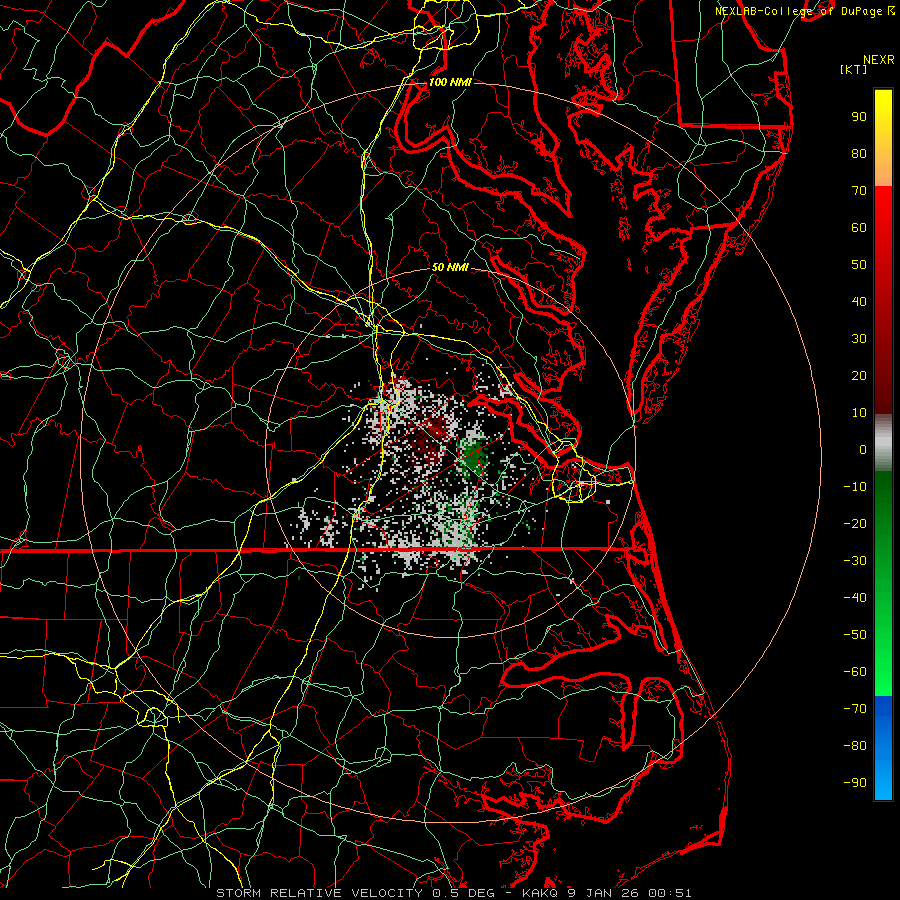Click the 90 value on the velocity scale

859,117
